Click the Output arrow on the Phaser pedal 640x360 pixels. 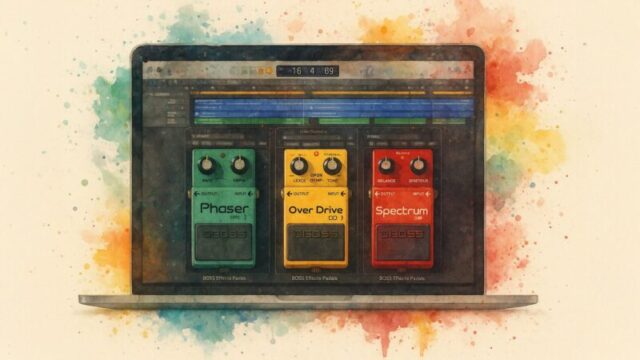(197, 193)
